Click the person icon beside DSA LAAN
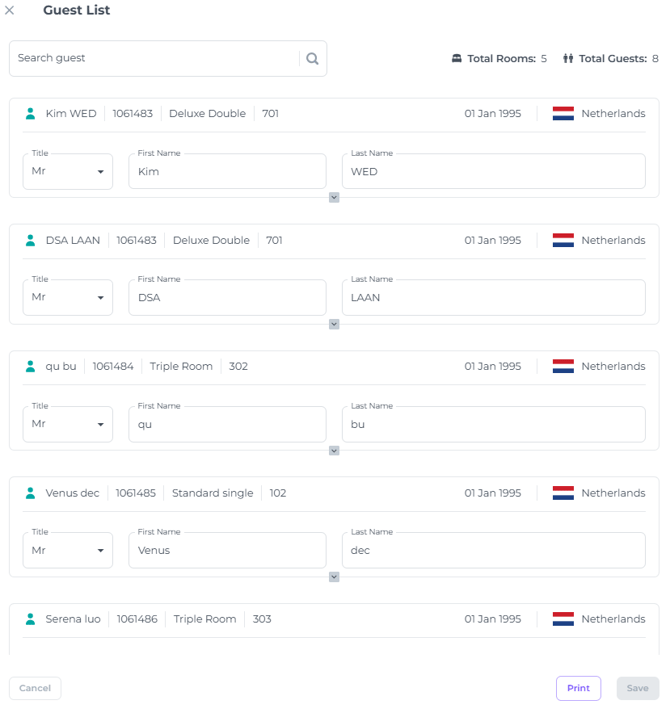 (x=30, y=240)
